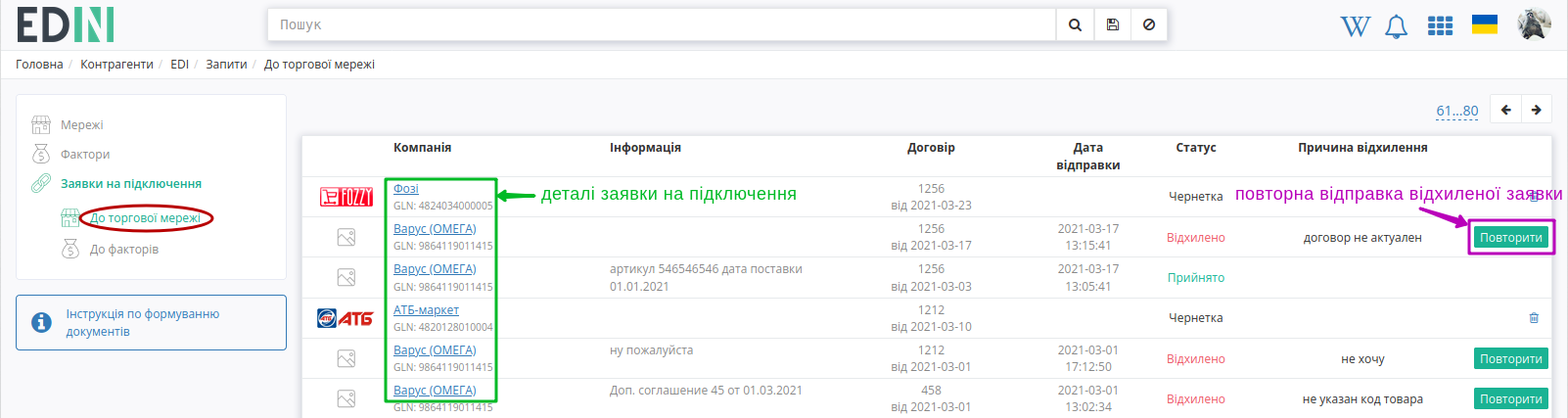Screen dimensions: 1568x418
Task: Delete the АТБ-маркет draft via trash icon
Action: [x=1534, y=318]
